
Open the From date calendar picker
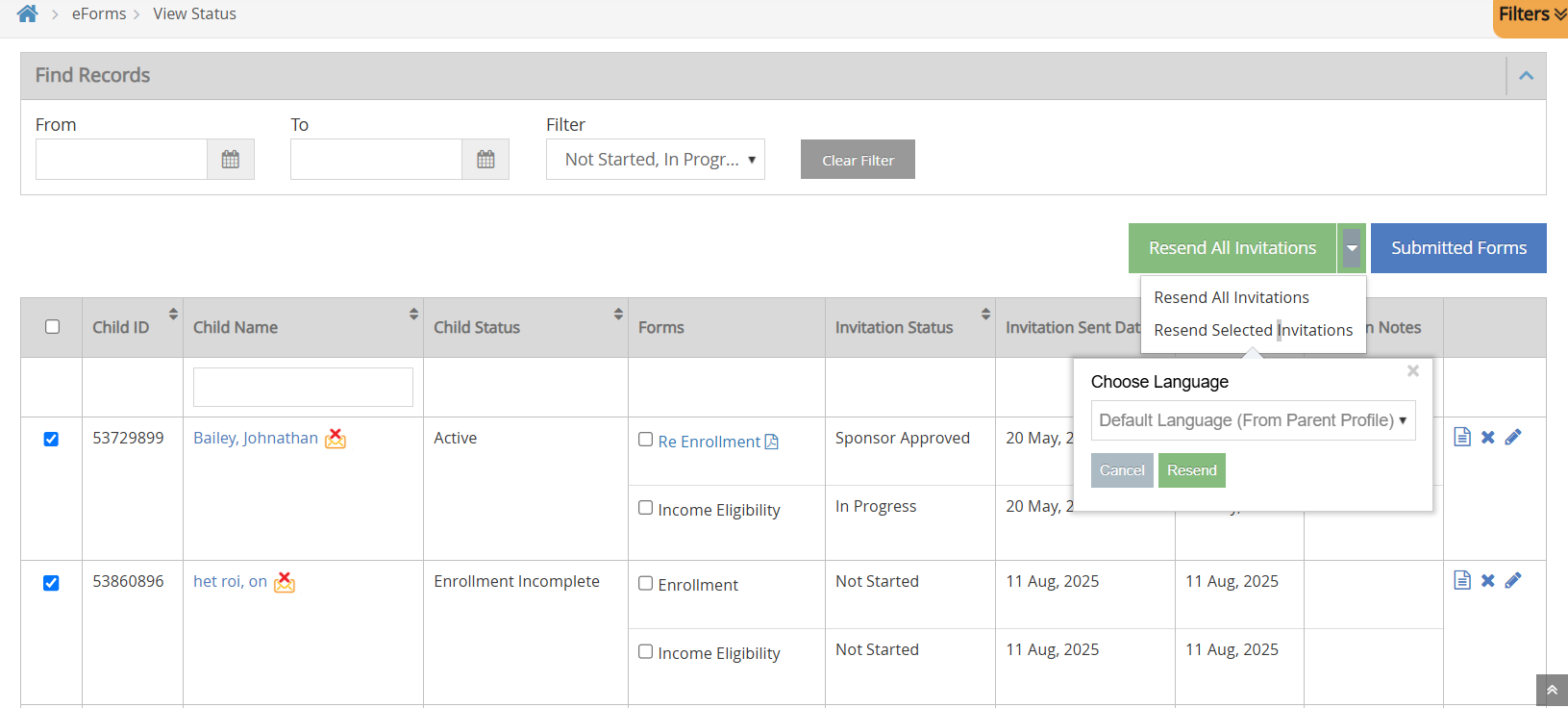(231, 160)
